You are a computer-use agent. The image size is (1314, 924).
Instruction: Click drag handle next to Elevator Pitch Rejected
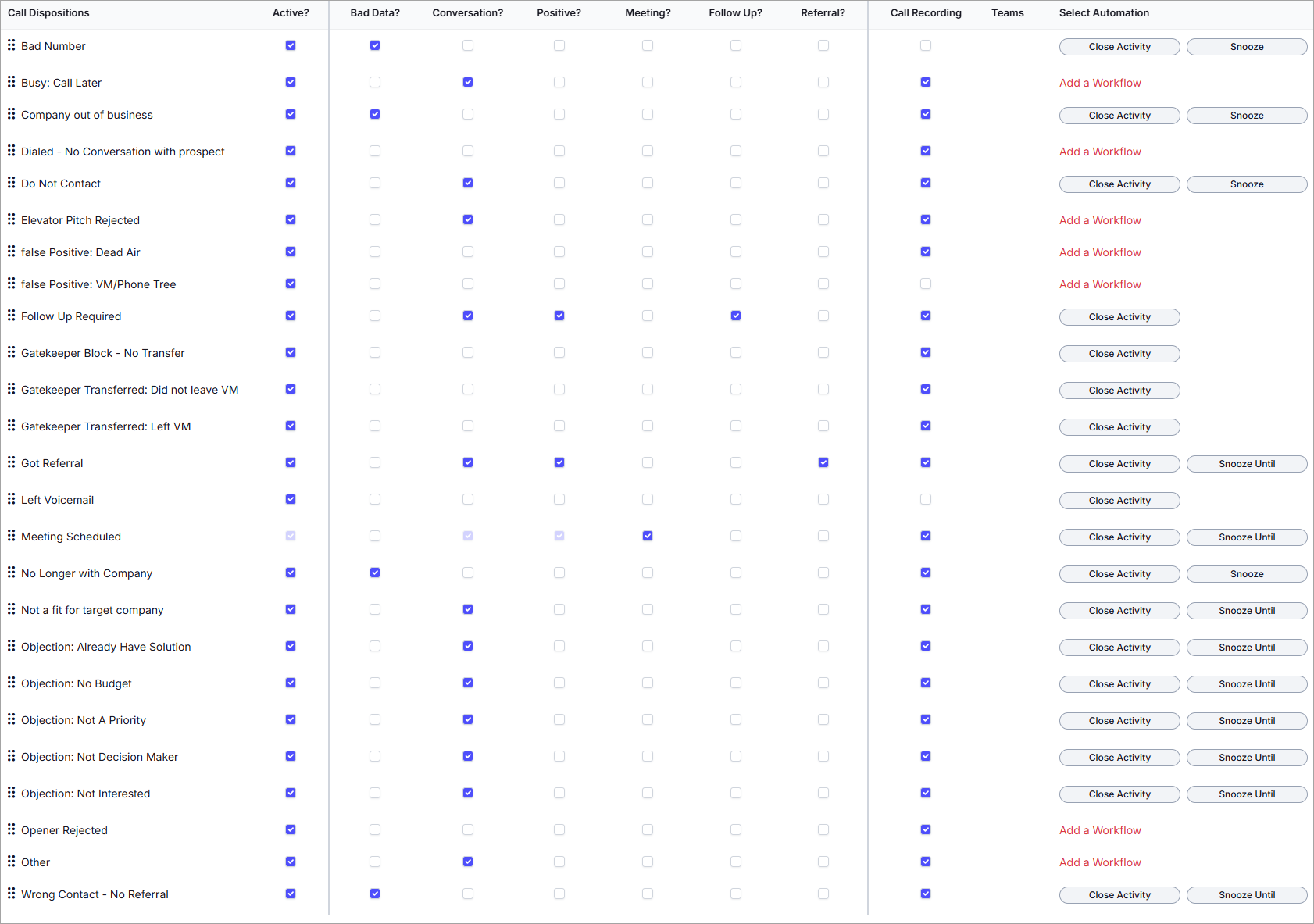coord(11,219)
